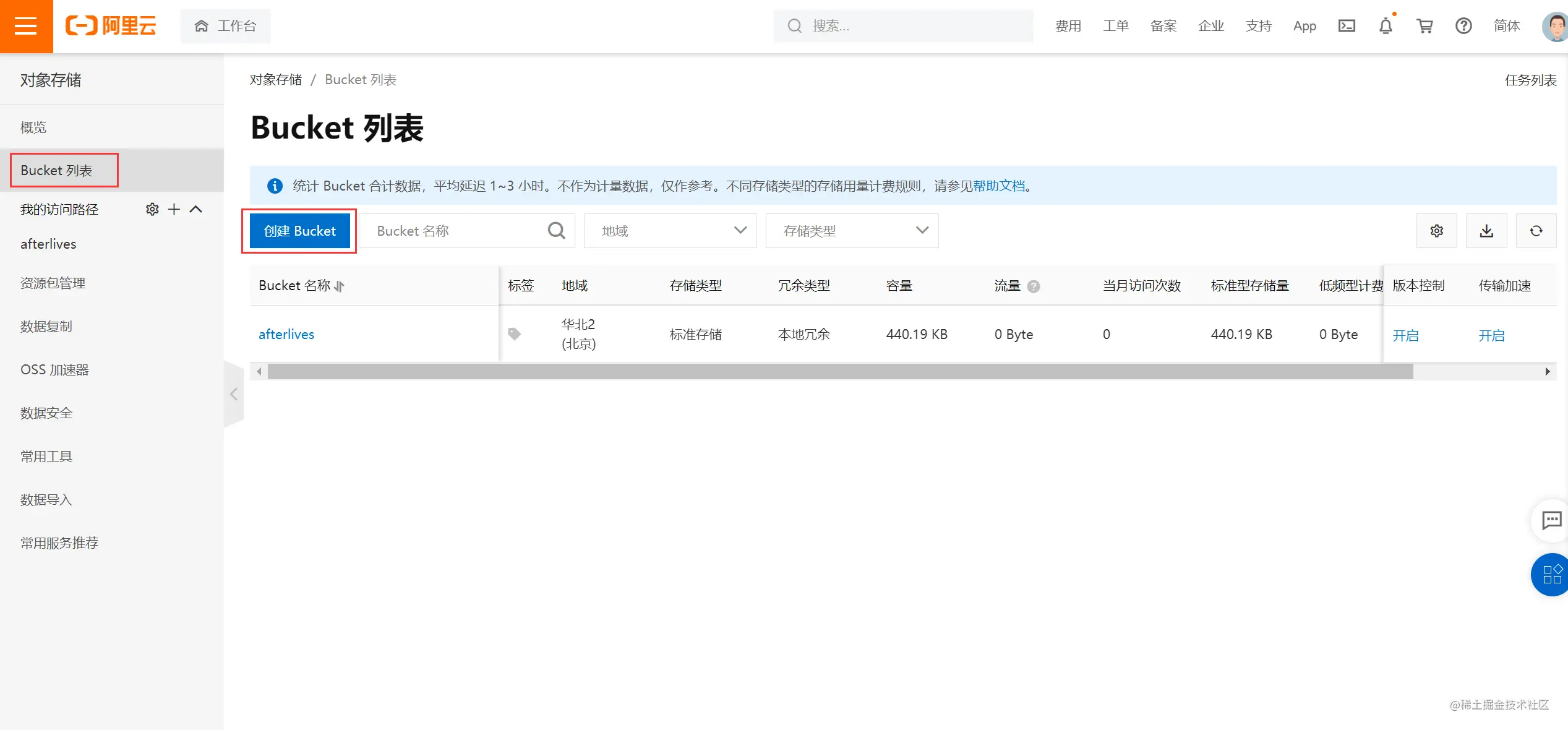The height and width of the screenshot is (730, 1568).
Task: Open the 存储类型 storage type dropdown
Action: click(852, 231)
